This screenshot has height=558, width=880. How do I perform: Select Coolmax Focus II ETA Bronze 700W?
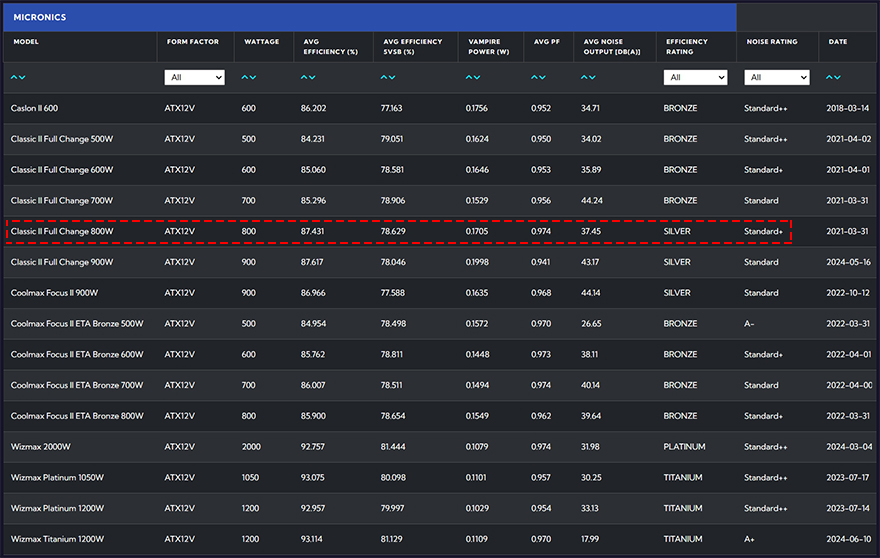click(77, 386)
